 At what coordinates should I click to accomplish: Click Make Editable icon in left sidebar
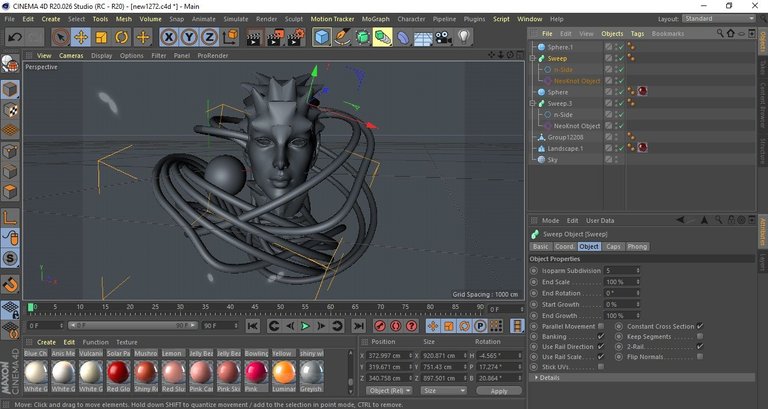click(x=10, y=63)
